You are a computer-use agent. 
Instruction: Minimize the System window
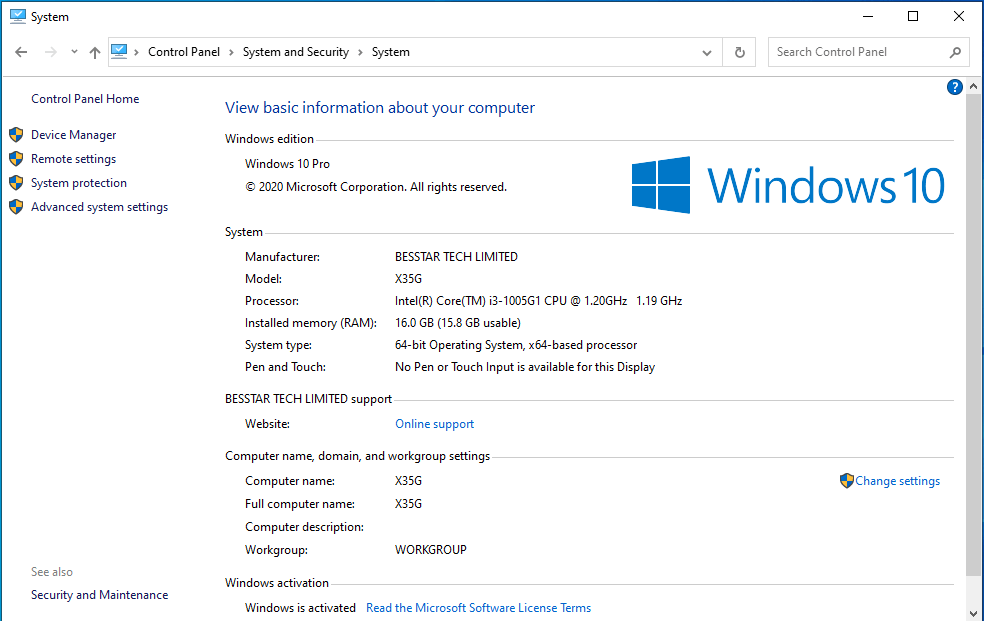click(x=868, y=16)
